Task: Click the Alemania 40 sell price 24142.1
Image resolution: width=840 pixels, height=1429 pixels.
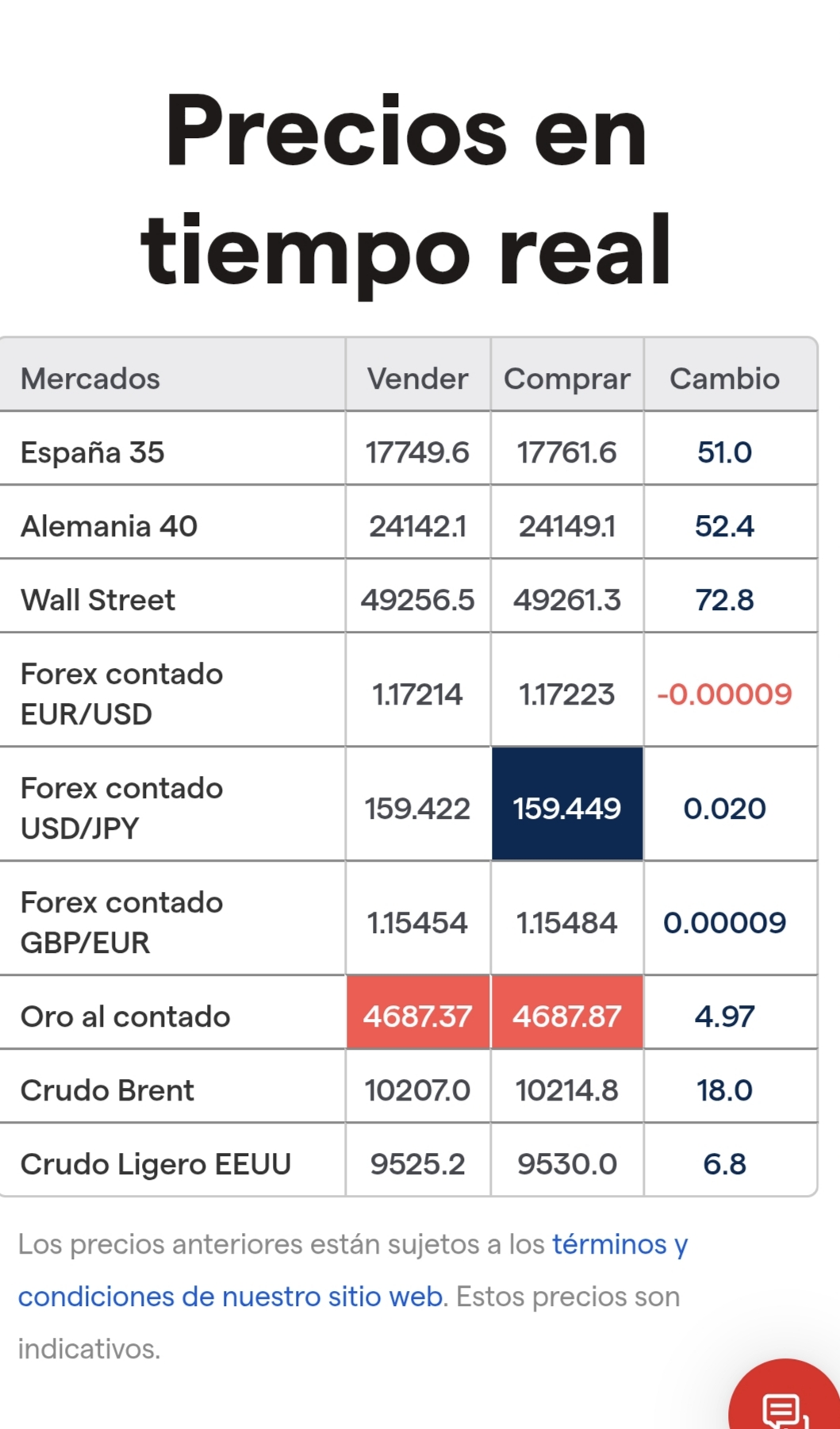Action: pyautogui.click(x=418, y=526)
